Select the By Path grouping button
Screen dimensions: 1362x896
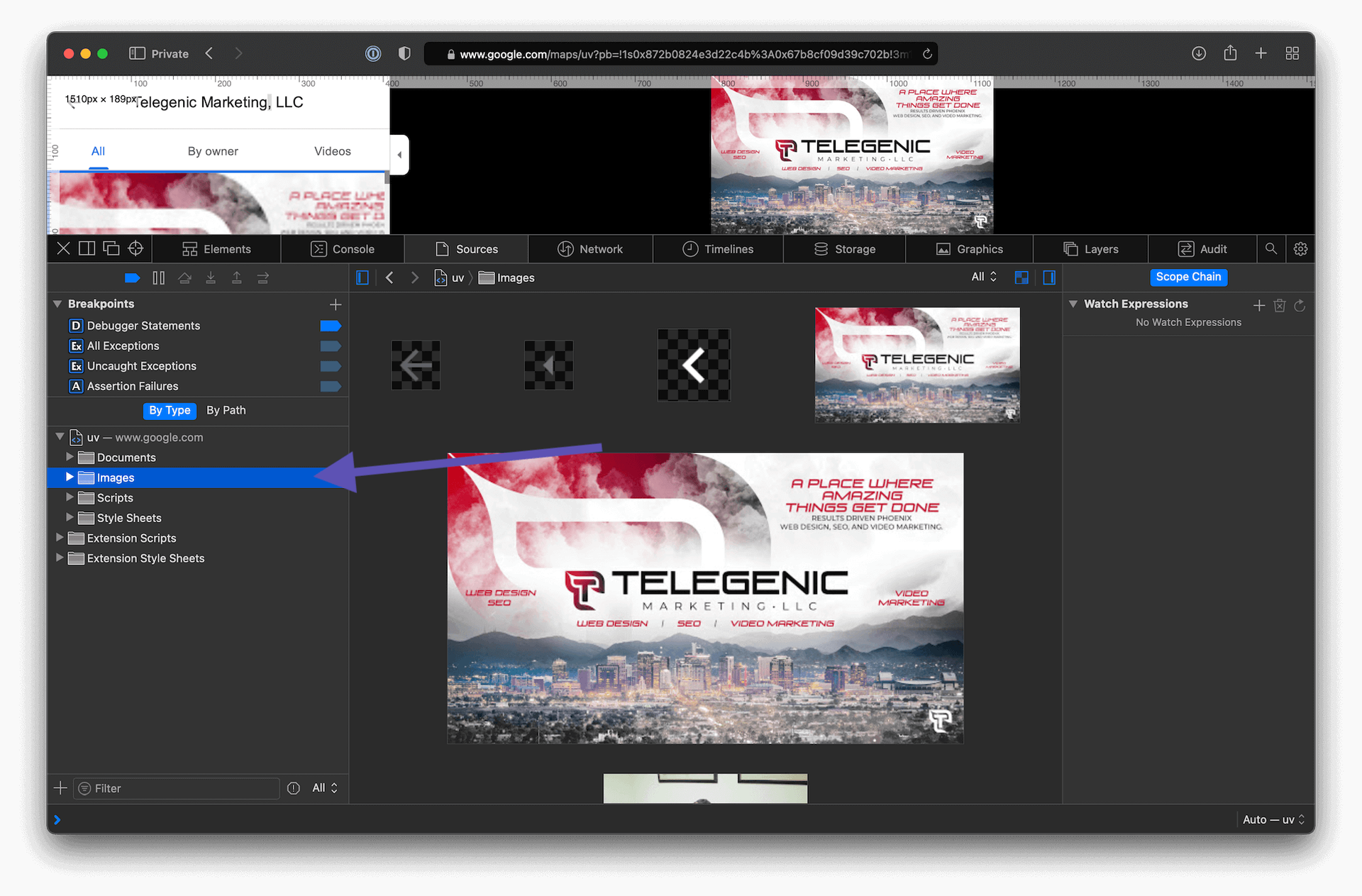tap(226, 410)
